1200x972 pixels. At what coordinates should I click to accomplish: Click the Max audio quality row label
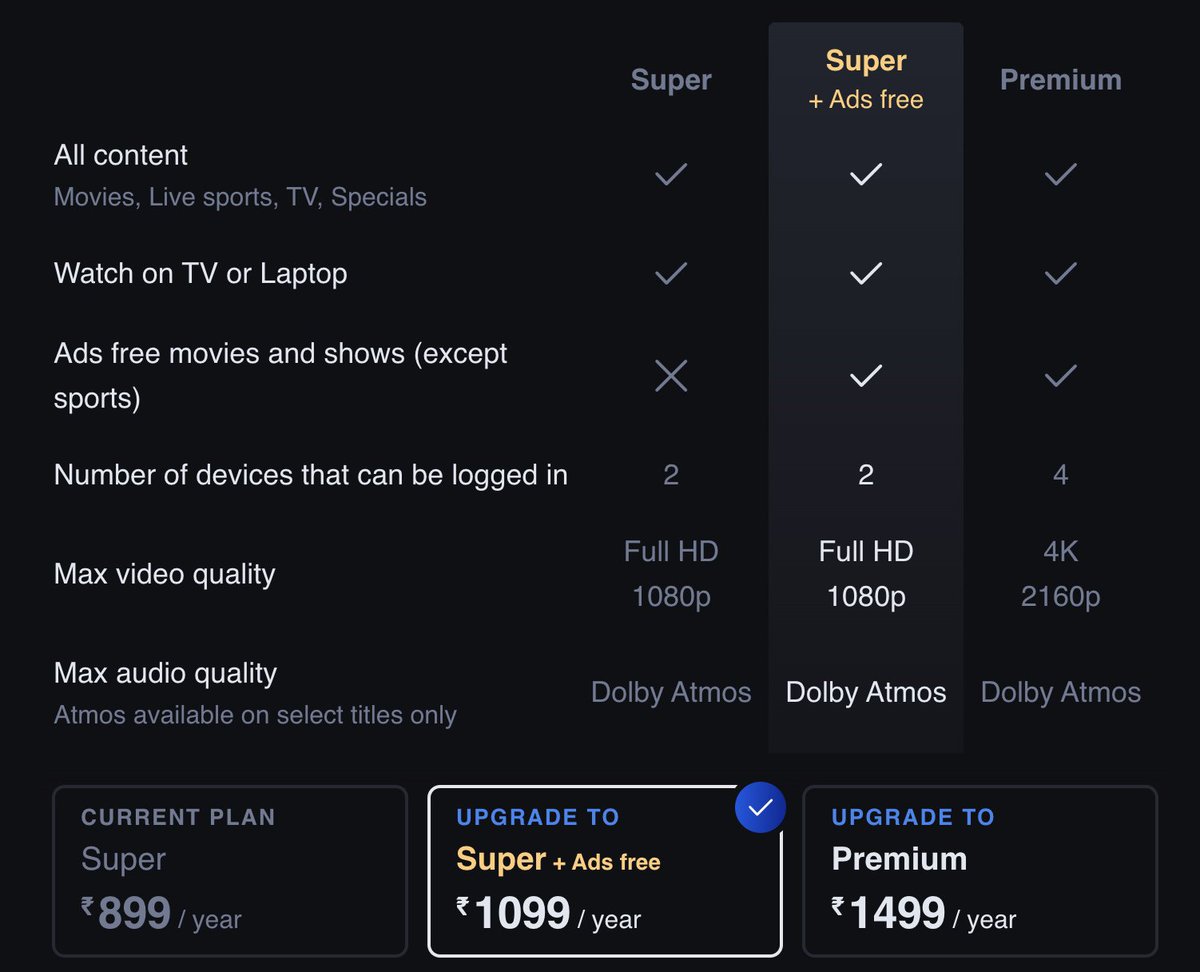click(166, 674)
